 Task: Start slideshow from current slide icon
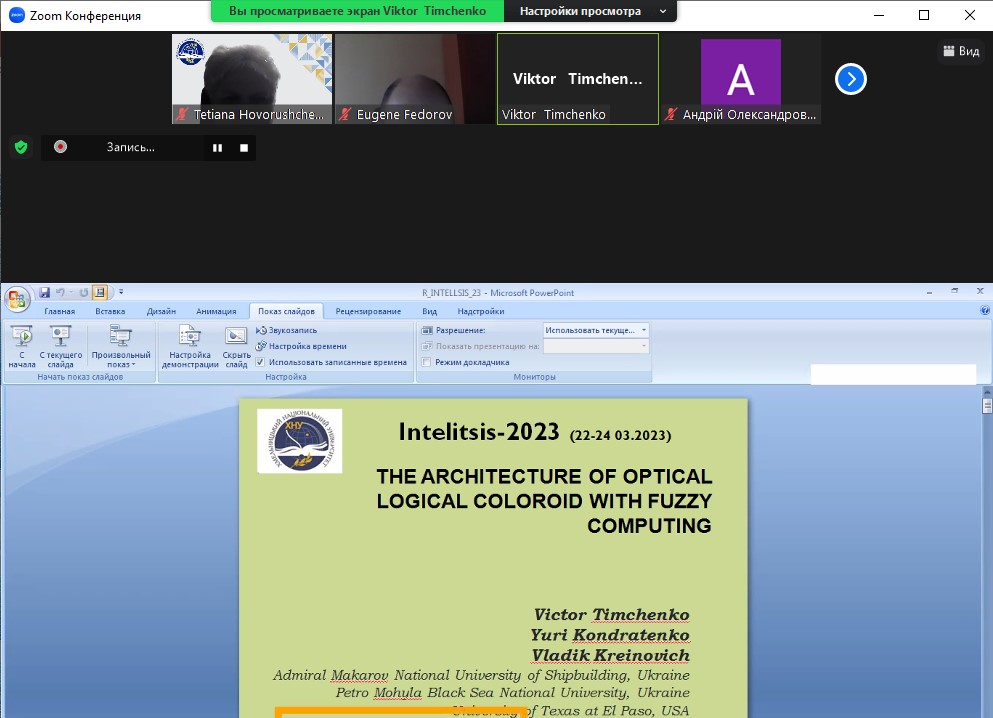(x=61, y=345)
